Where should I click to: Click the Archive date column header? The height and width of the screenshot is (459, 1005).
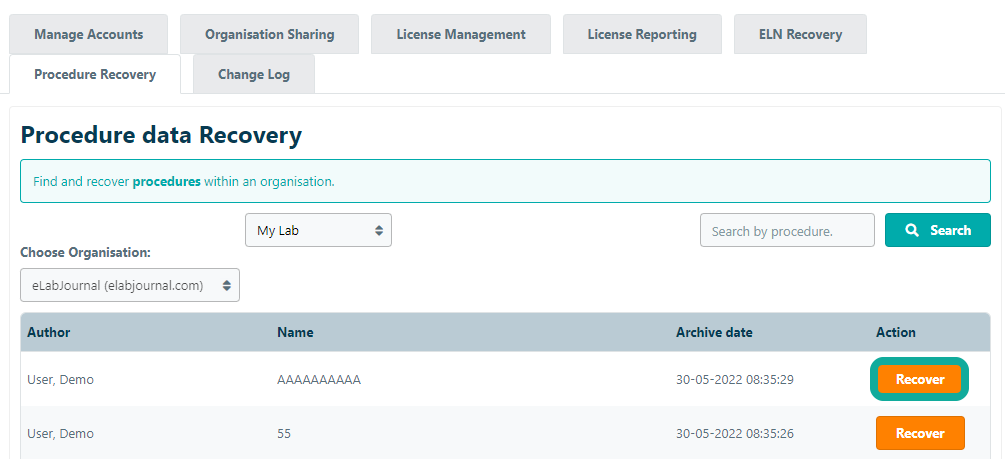click(714, 332)
